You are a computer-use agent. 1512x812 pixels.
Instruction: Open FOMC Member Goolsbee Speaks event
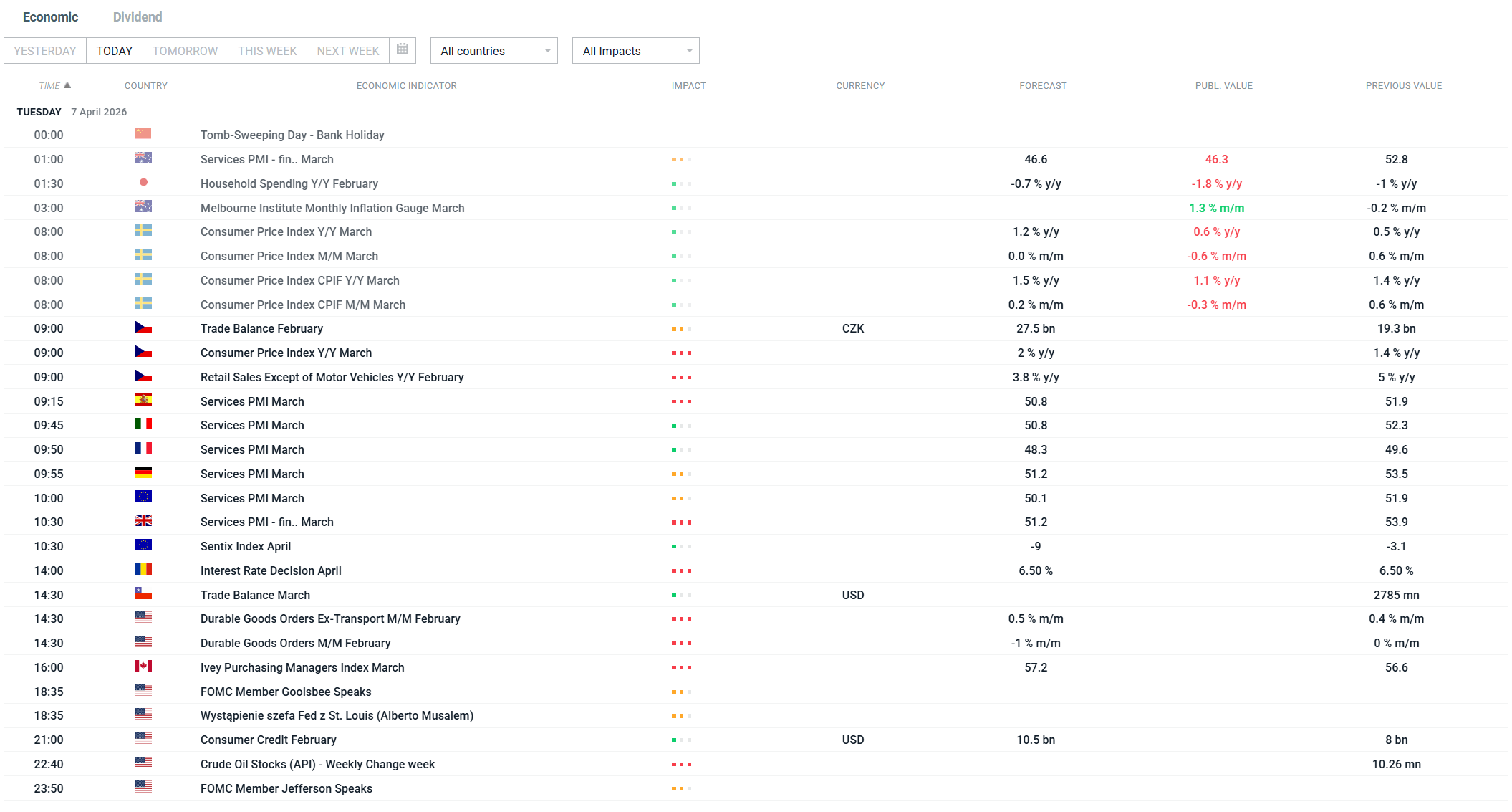pyautogui.click(x=286, y=692)
